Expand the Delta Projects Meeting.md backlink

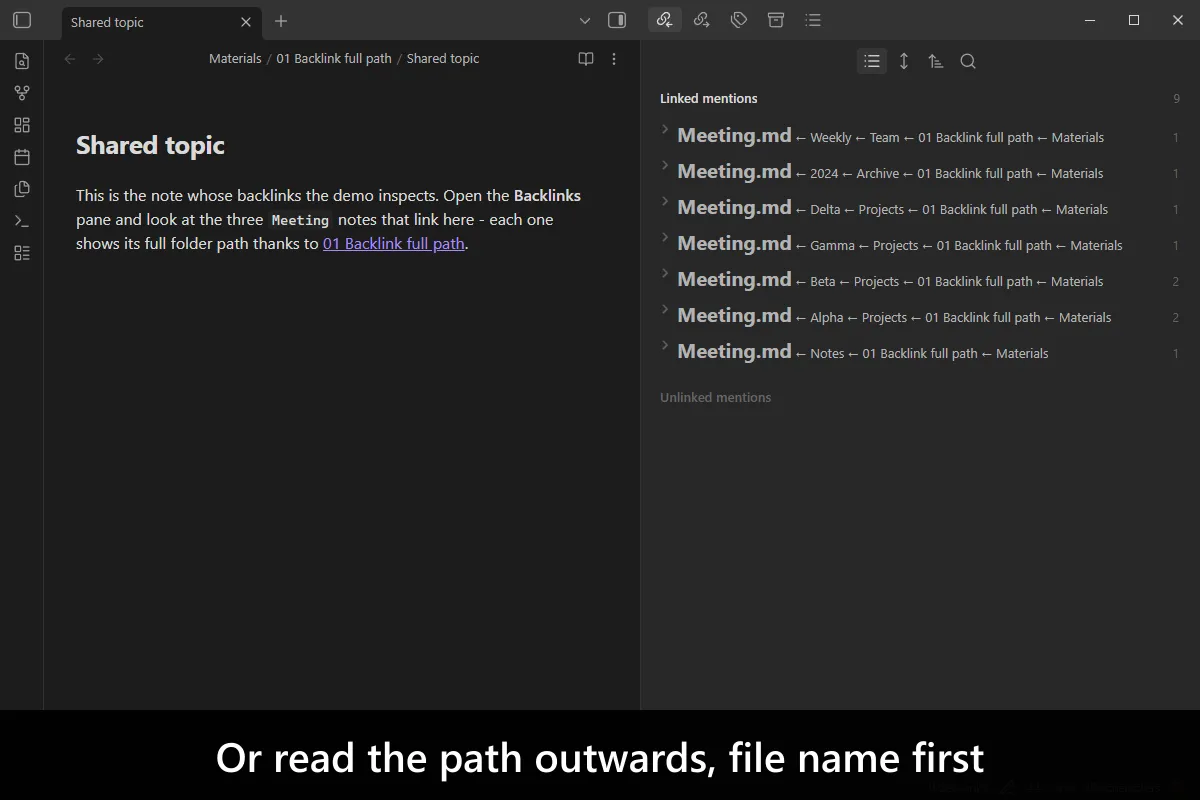pyautogui.click(x=665, y=202)
